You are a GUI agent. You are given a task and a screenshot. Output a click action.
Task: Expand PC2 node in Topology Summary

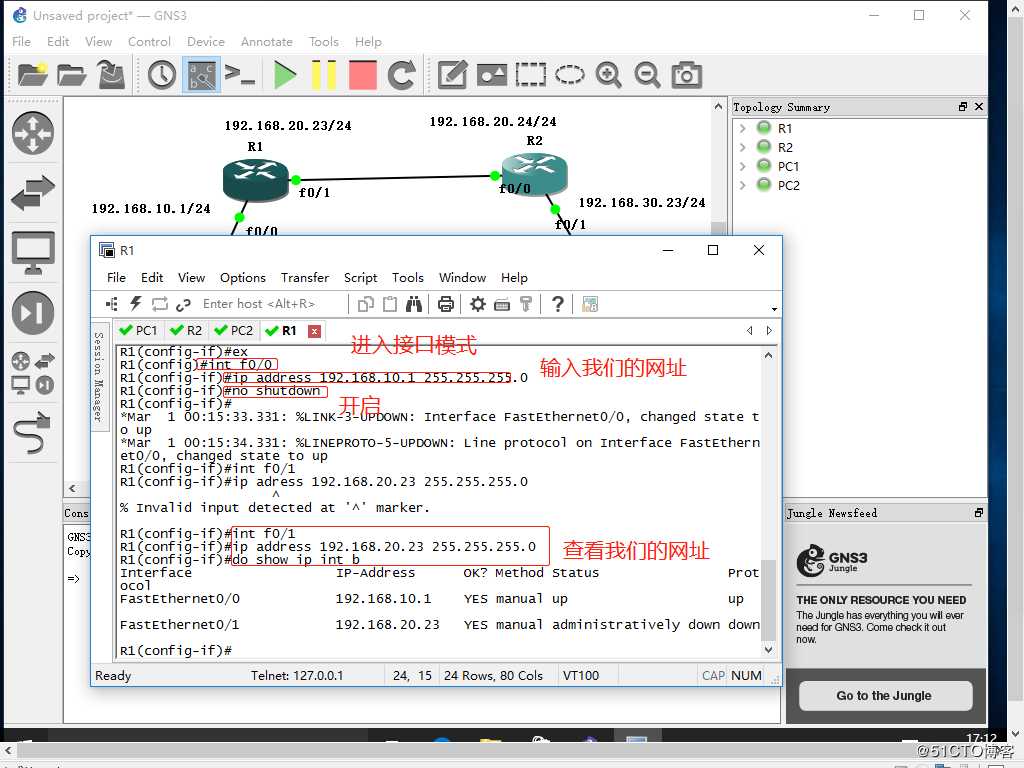tap(743, 185)
